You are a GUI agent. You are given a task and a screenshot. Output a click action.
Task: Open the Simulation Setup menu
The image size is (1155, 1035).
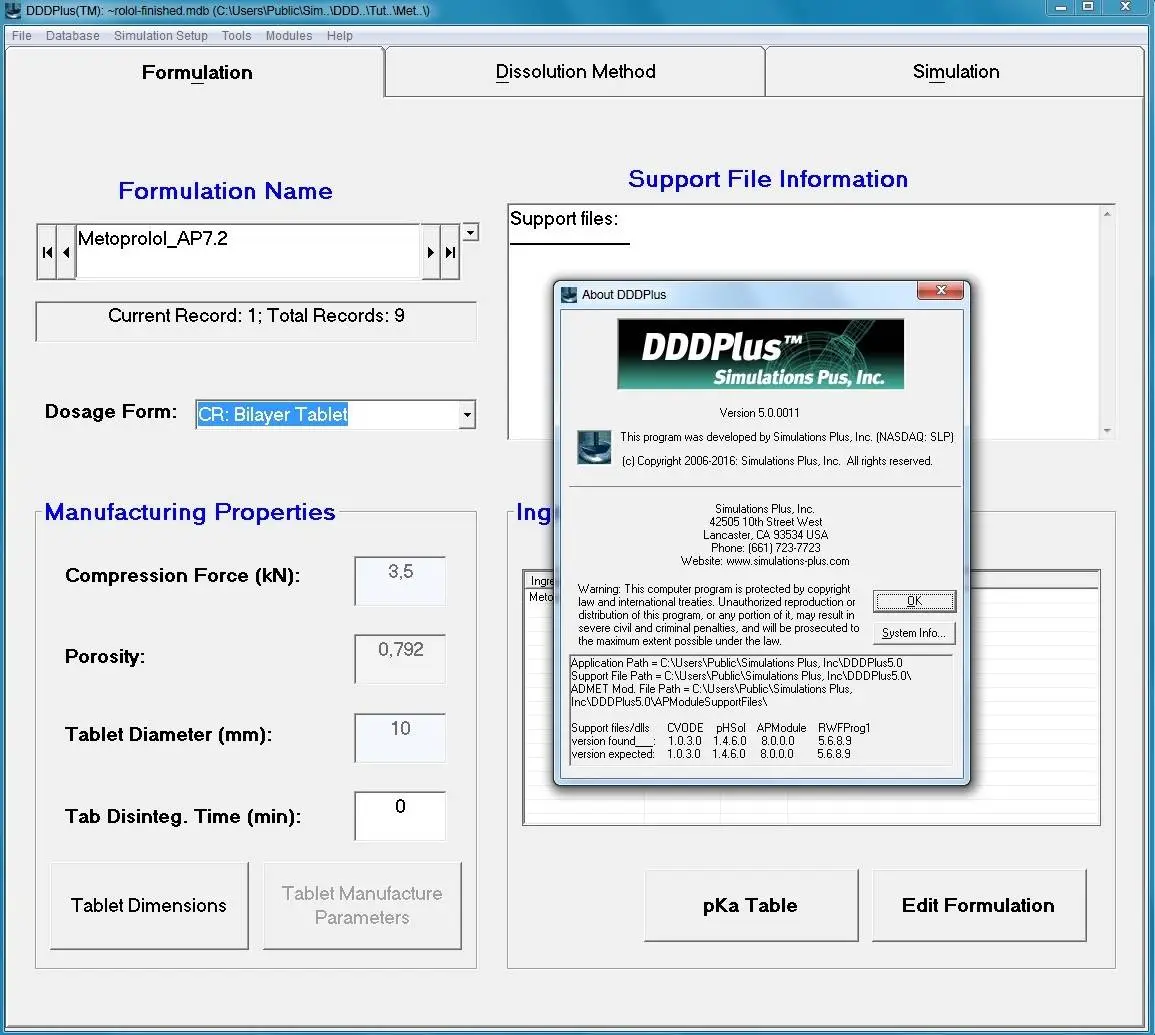click(161, 35)
